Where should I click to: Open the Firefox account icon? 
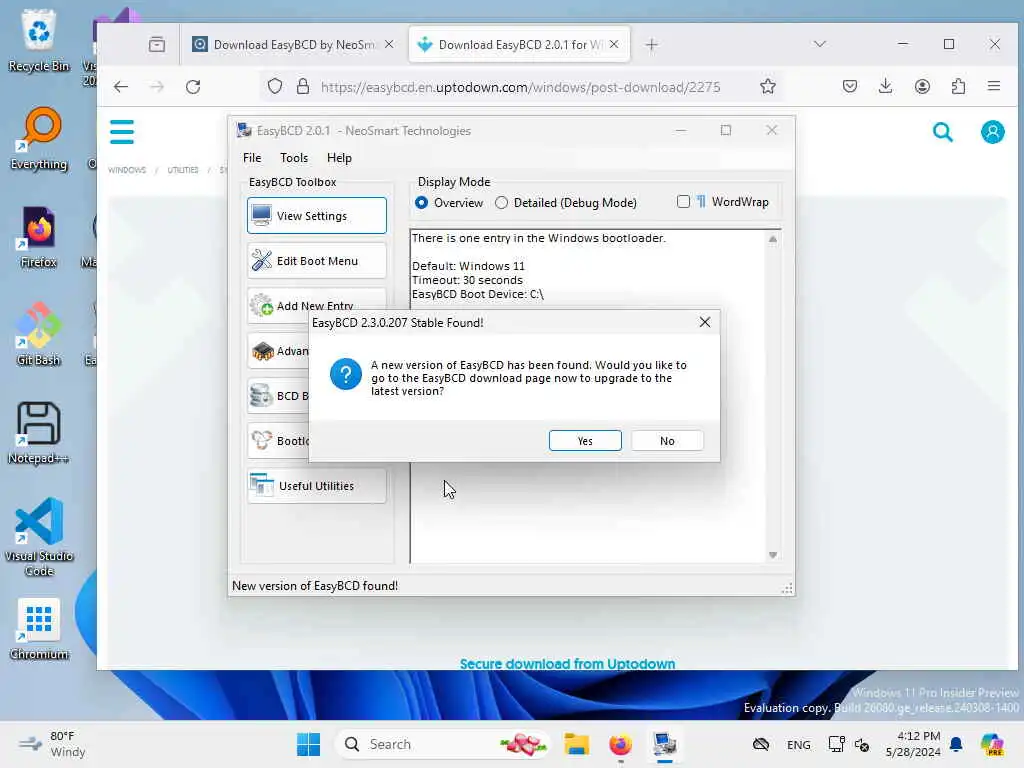pyautogui.click(x=922, y=86)
